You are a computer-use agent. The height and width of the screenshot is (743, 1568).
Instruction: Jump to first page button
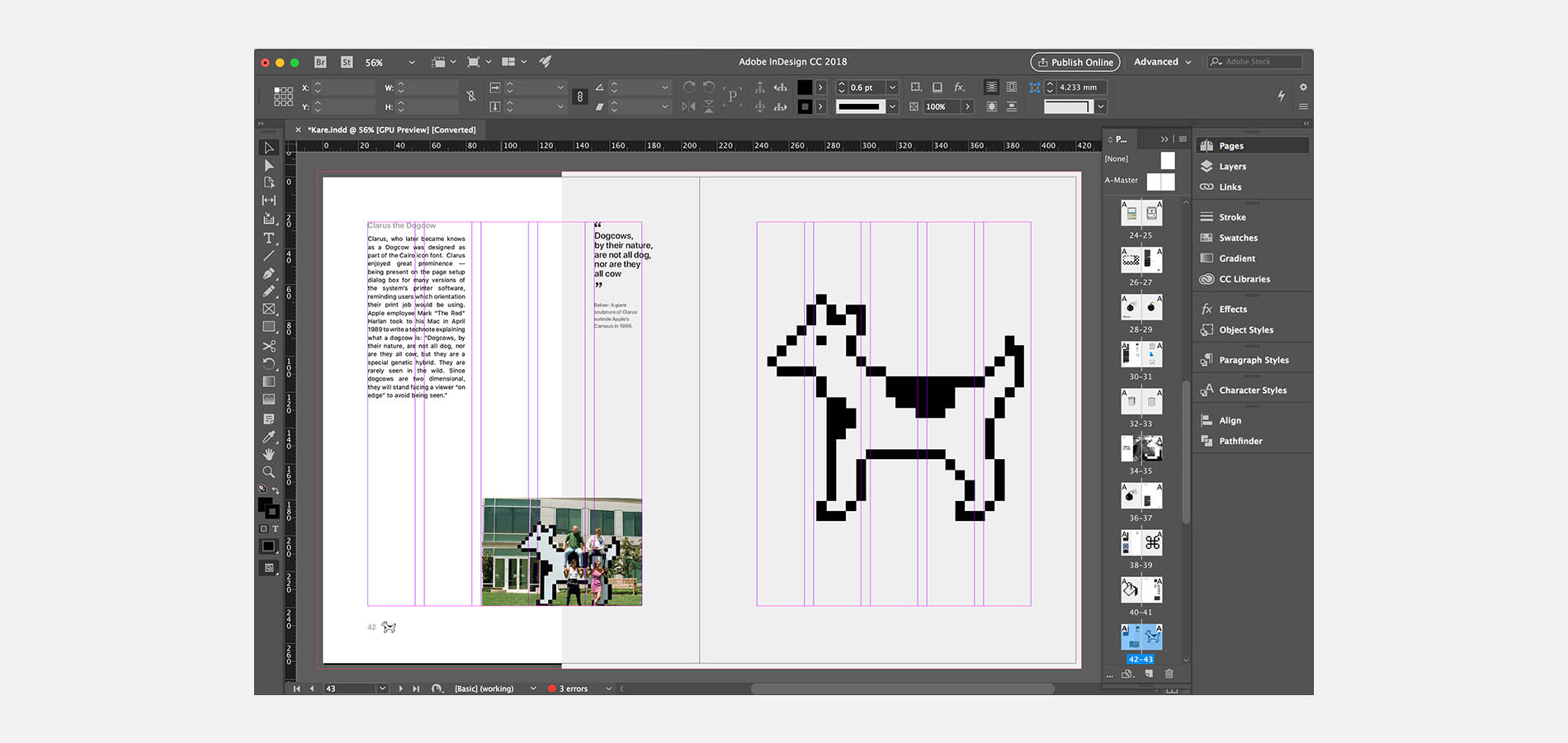tap(296, 689)
